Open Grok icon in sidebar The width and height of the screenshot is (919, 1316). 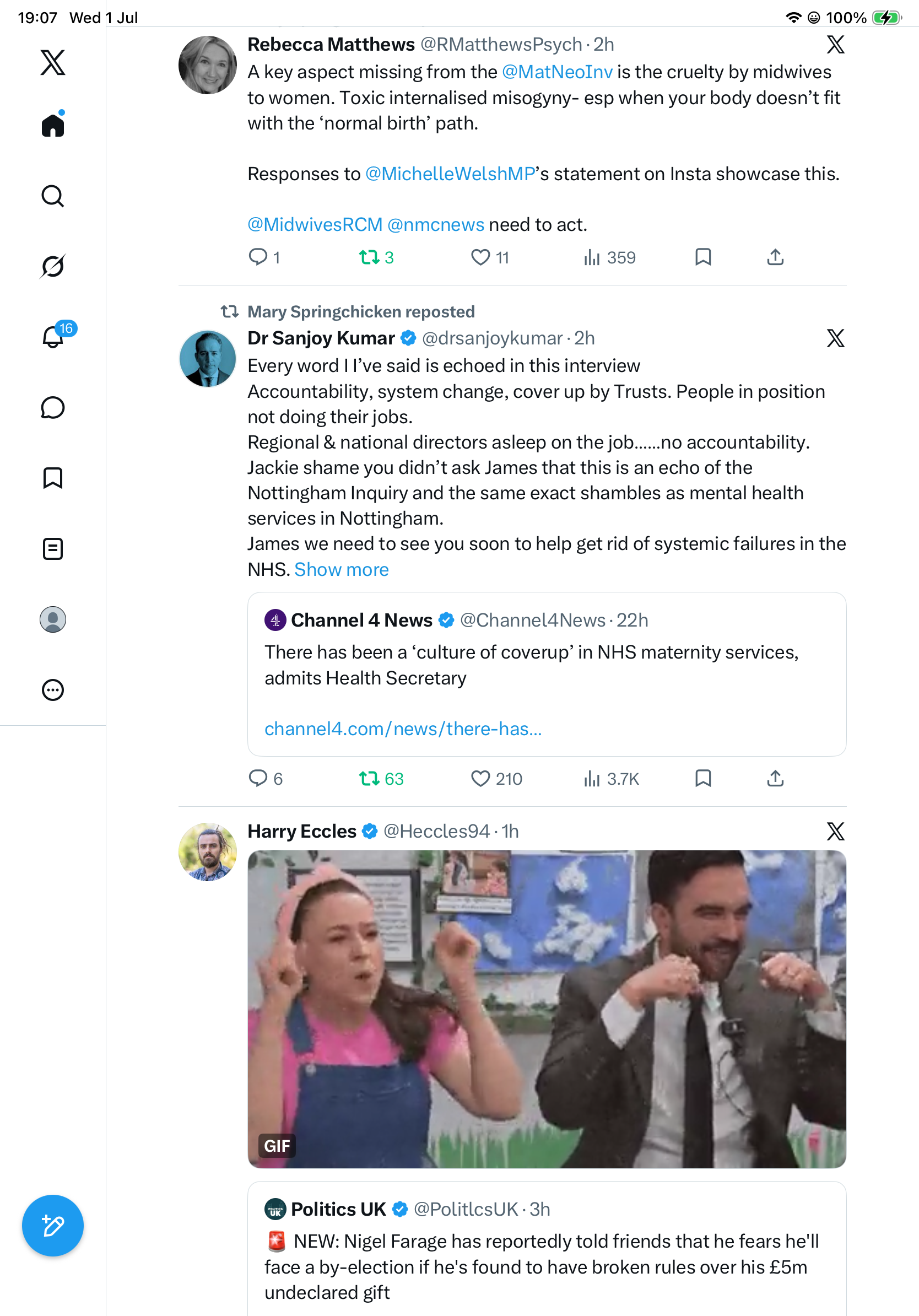[x=53, y=266]
